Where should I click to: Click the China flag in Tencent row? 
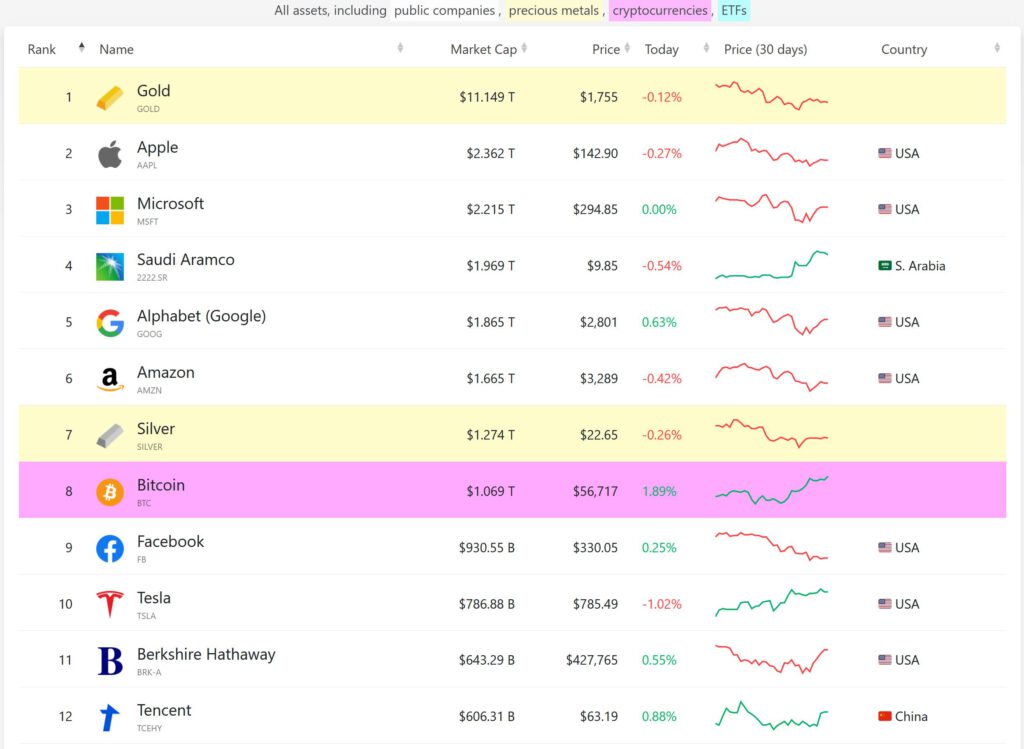coord(885,716)
